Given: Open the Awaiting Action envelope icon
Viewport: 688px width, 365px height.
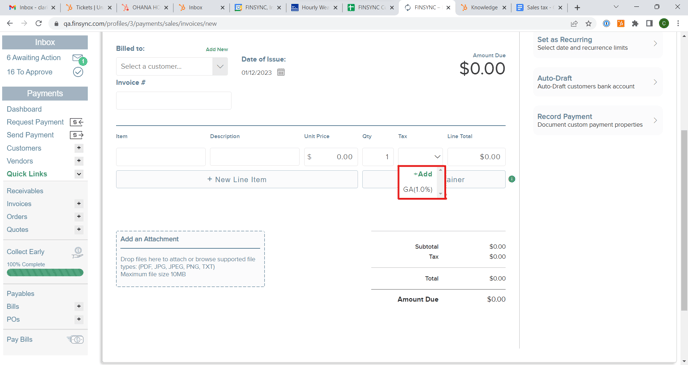Looking at the screenshot, I should tap(79, 59).
